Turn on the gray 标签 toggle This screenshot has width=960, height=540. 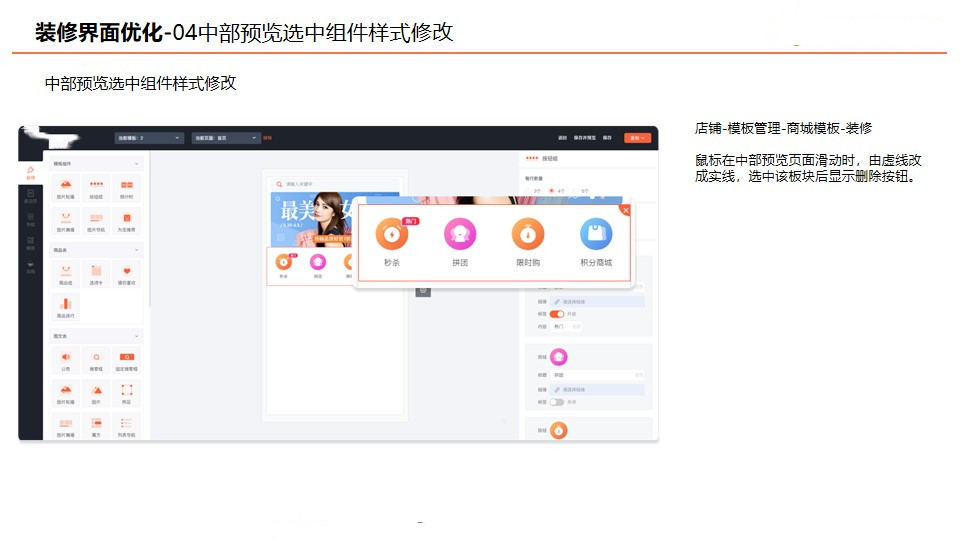[557, 402]
